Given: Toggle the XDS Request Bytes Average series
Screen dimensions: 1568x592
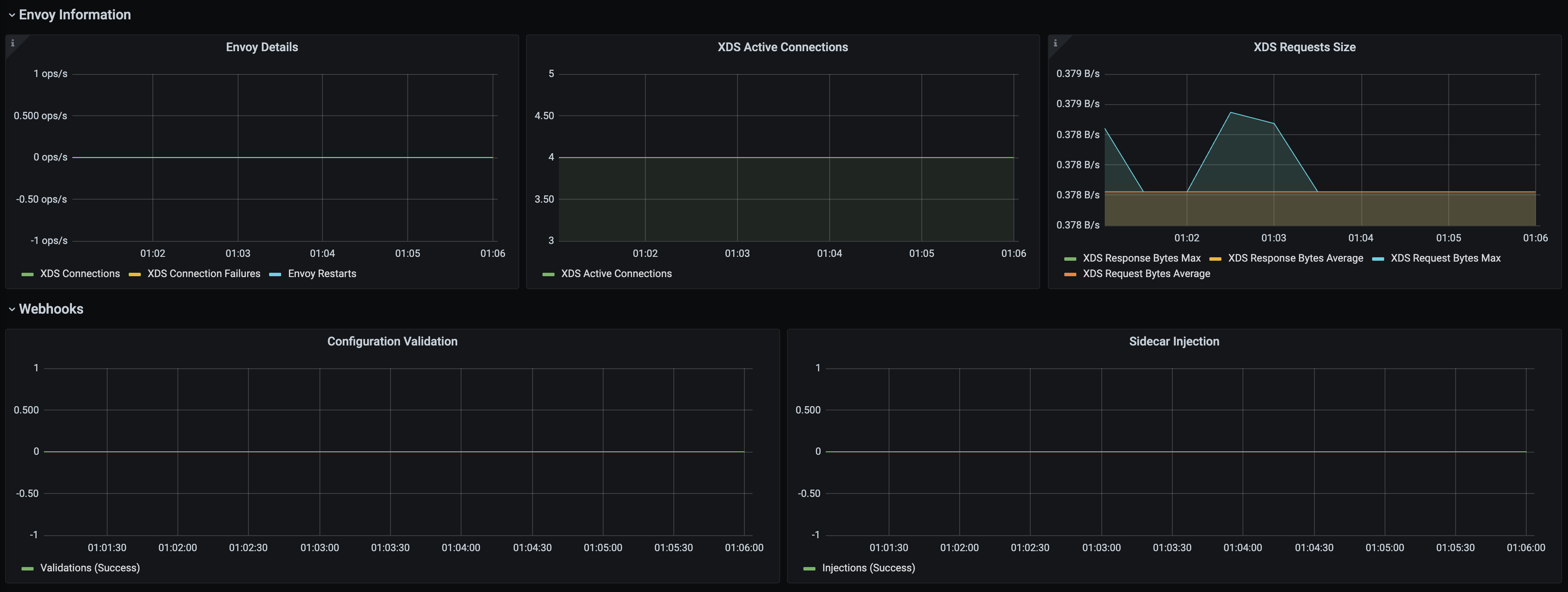Looking at the screenshot, I should click(x=1146, y=274).
